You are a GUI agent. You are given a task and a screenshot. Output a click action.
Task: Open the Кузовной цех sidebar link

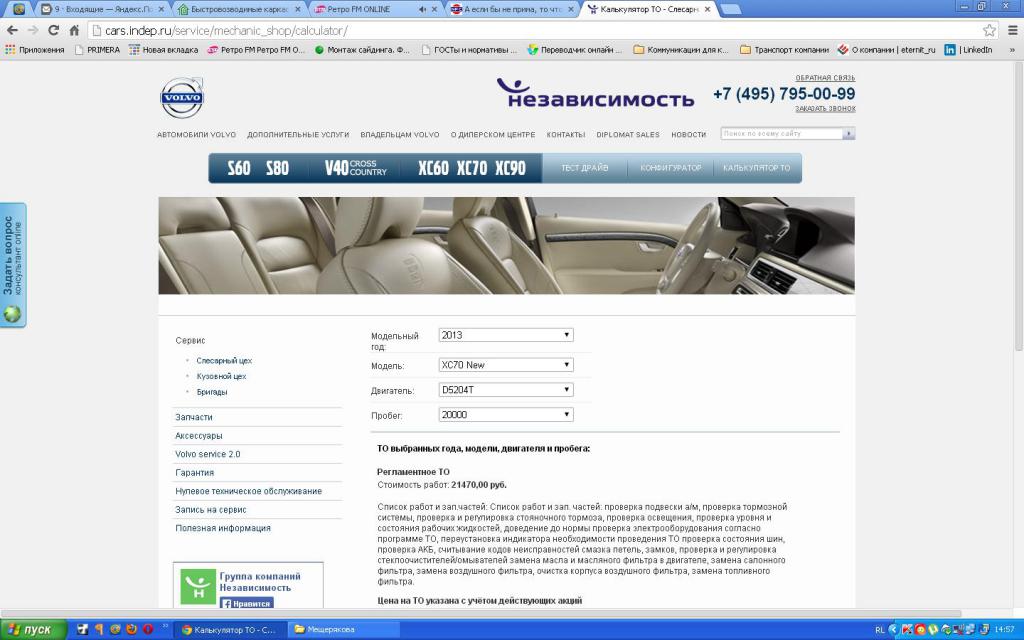tap(221, 376)
